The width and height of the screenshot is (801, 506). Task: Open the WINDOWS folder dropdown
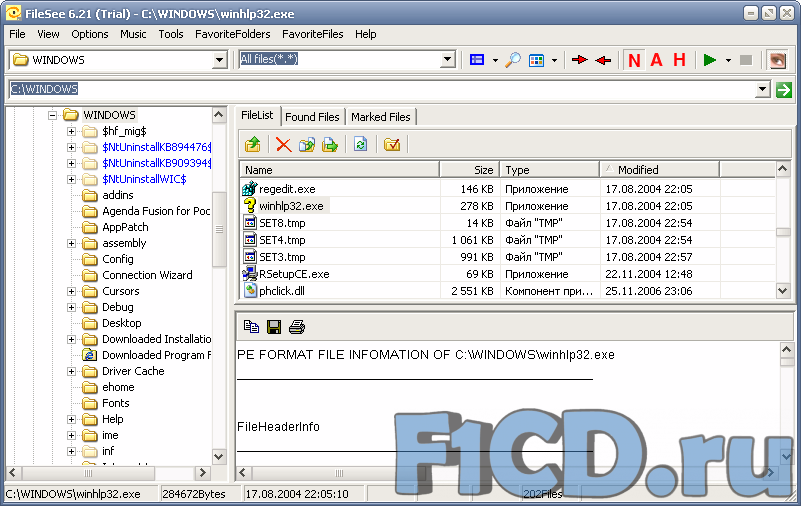(220, 60)
